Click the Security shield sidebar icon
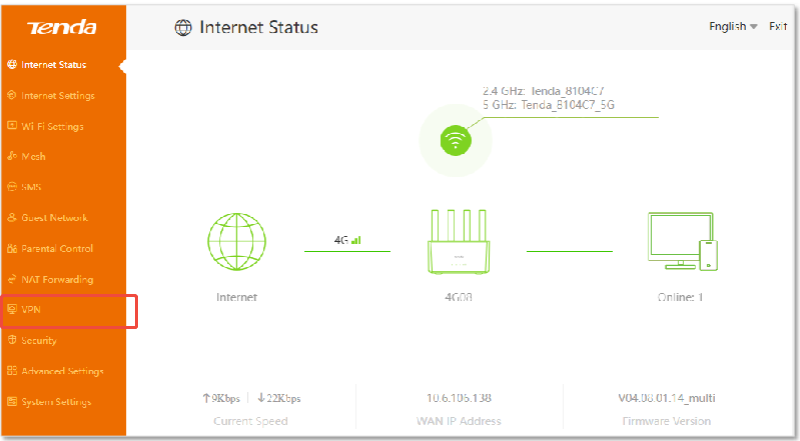Image resolution: width=800 pixels, height=441 pixels. pyautogui.click(x=12, y=341)
